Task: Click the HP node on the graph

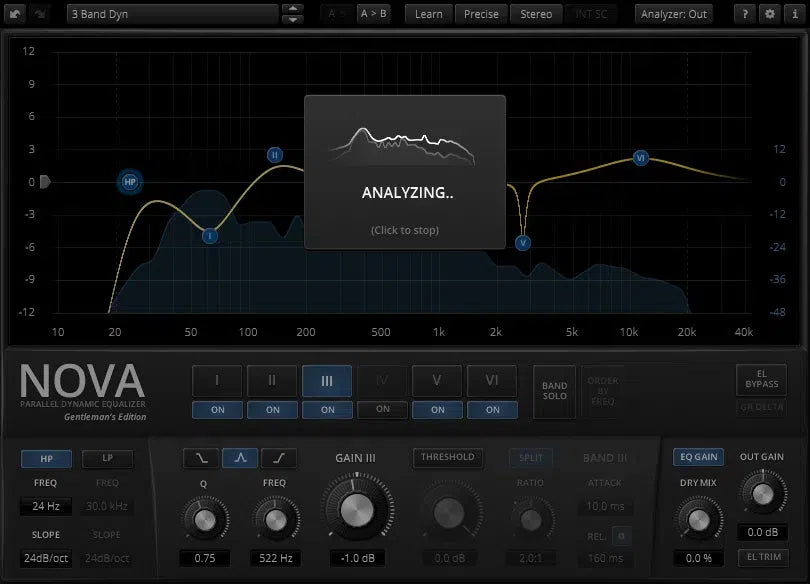Action: (129, 182)
